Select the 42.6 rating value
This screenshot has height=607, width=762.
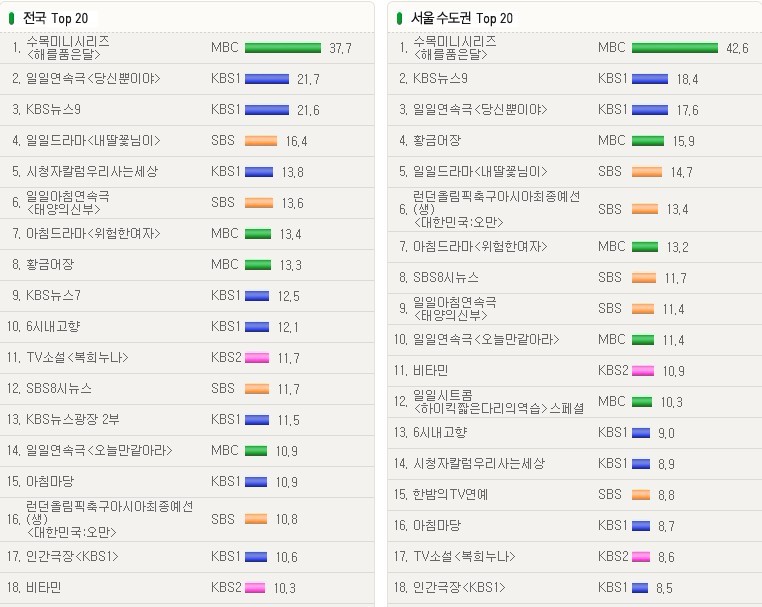pyautogui.click(x=737, y=48)
